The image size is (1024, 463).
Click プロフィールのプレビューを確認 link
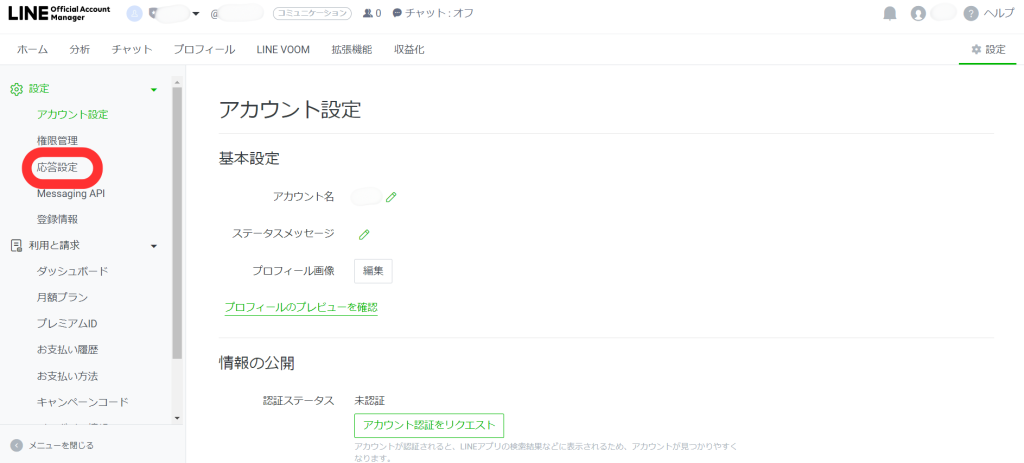(301, 308)
